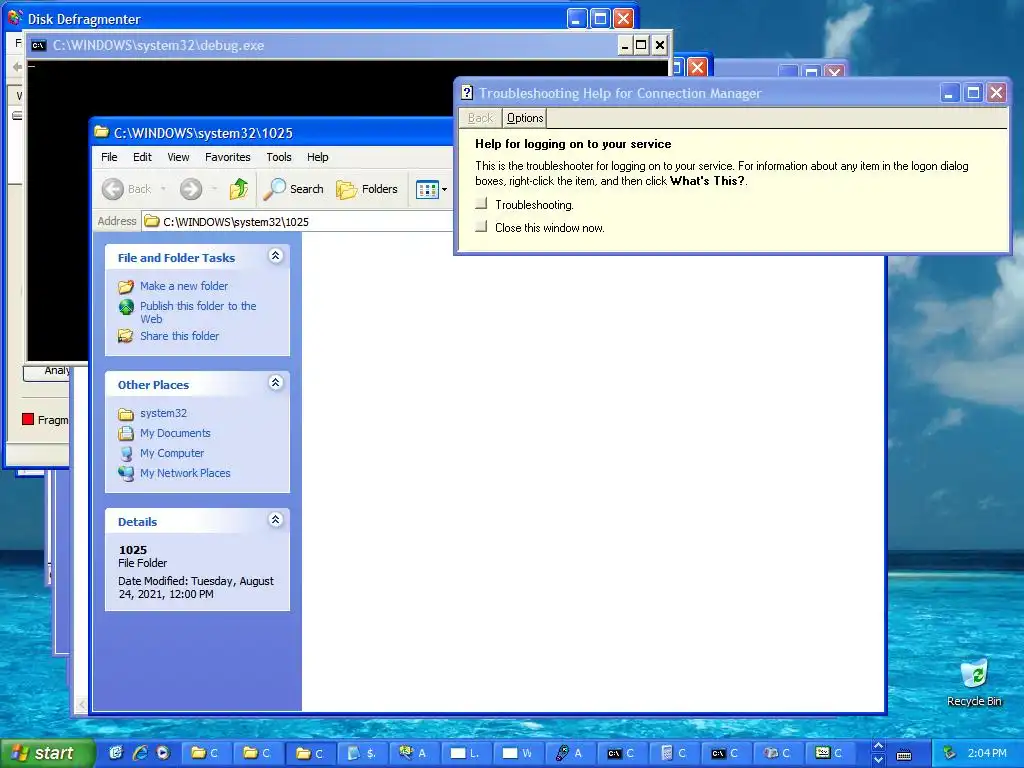This screenshot has width=1024, height=768.
Task: Click the red Fragmented legend swatch in Defragmenter
Action: click(27, 419)
